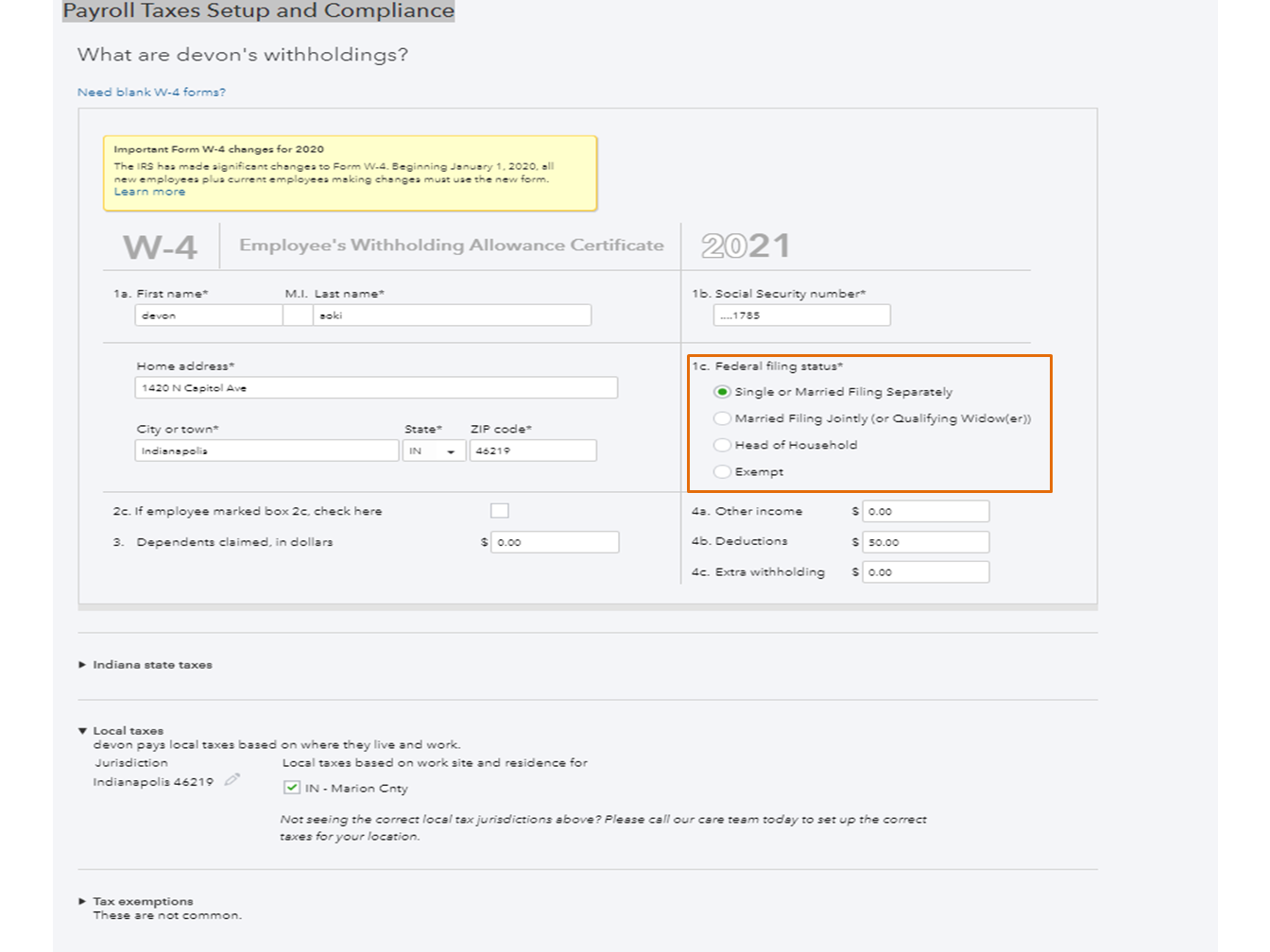This screenshot has height=952, width=1270.
Task: Click the ZIP code field
Action: (533, 451)
